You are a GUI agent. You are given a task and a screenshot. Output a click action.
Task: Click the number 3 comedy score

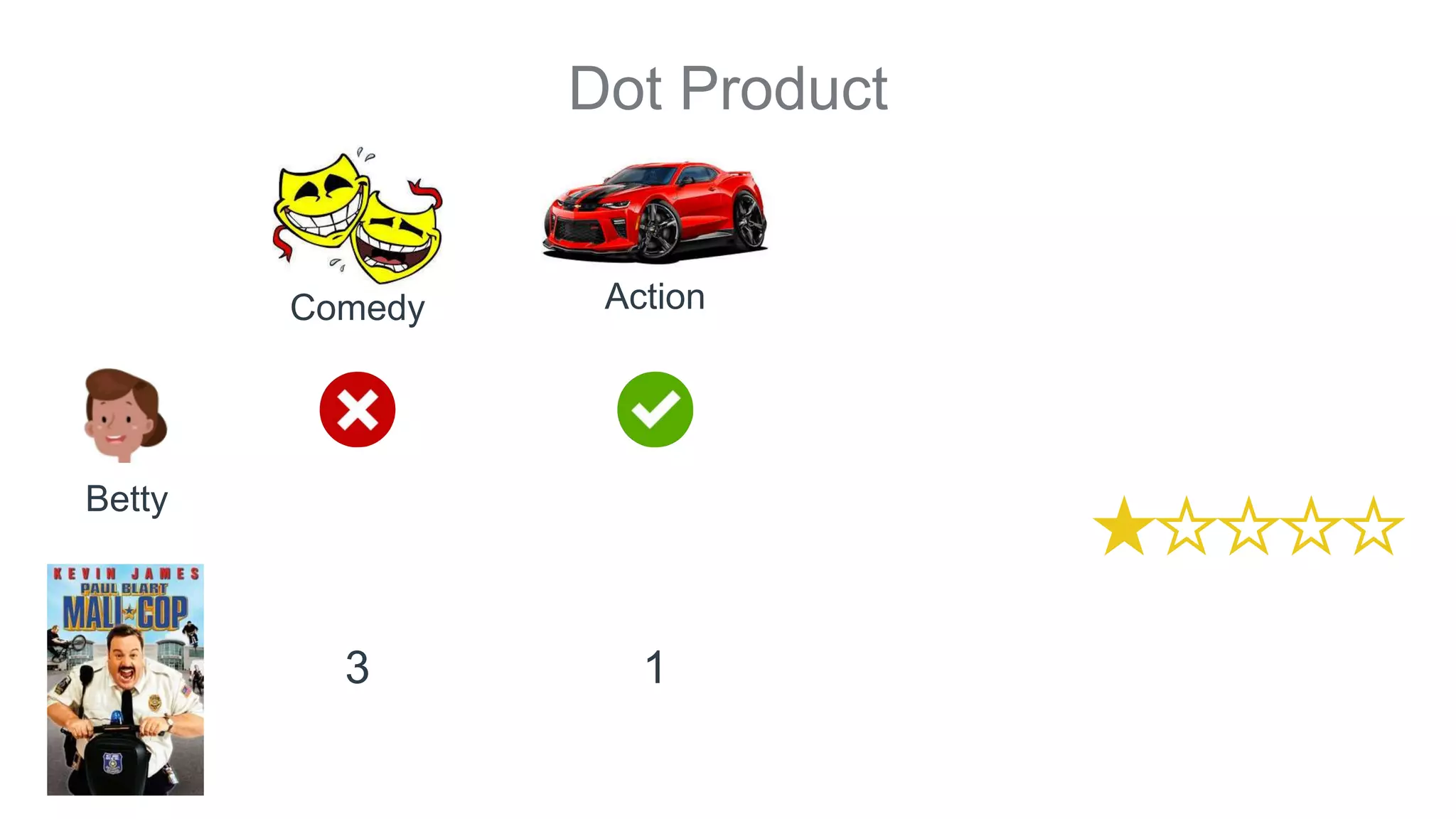(357, 668)
